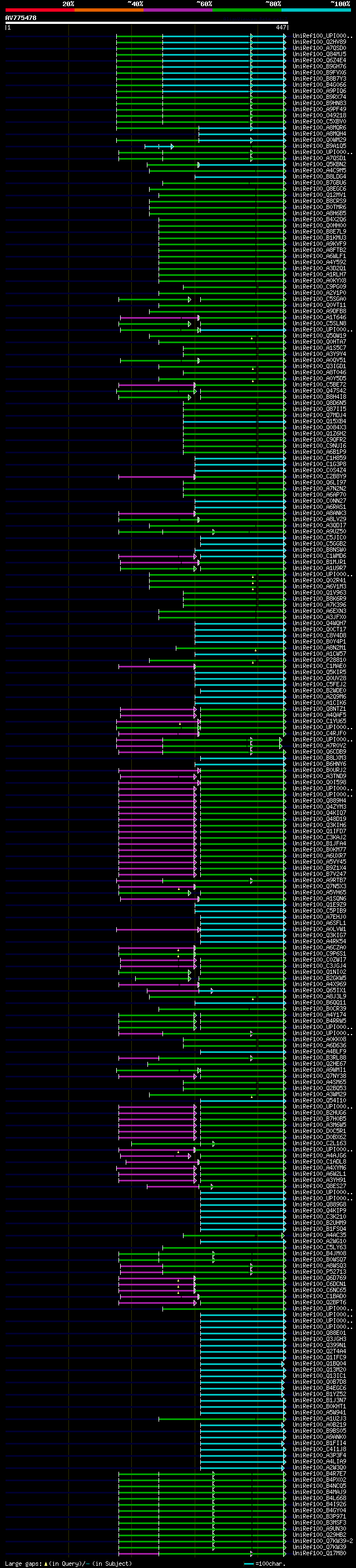Select the UniRef100_Q4WQH7 label
The width and height of the screenshot is (356, 1568).
pos(319,624)
